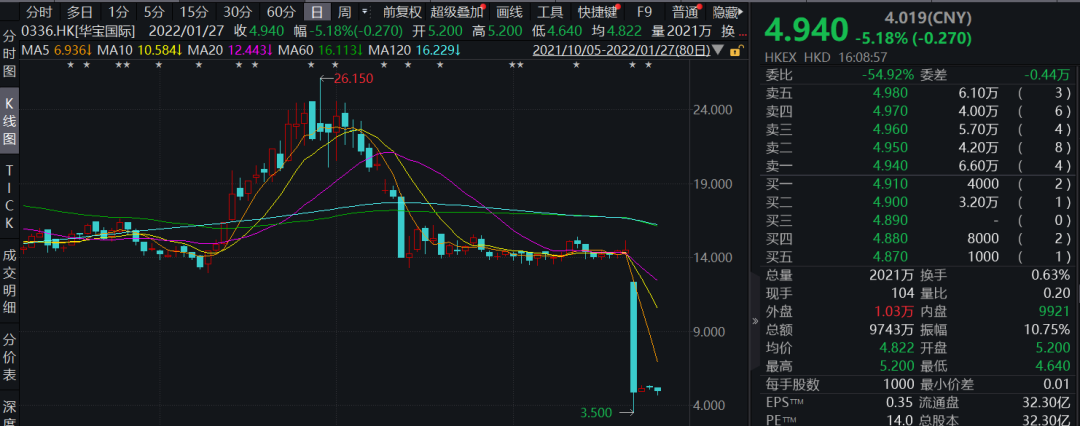Open the 超级叠加 overlay menu
This screenshot has width=1080, height=426.
[457, 12]
